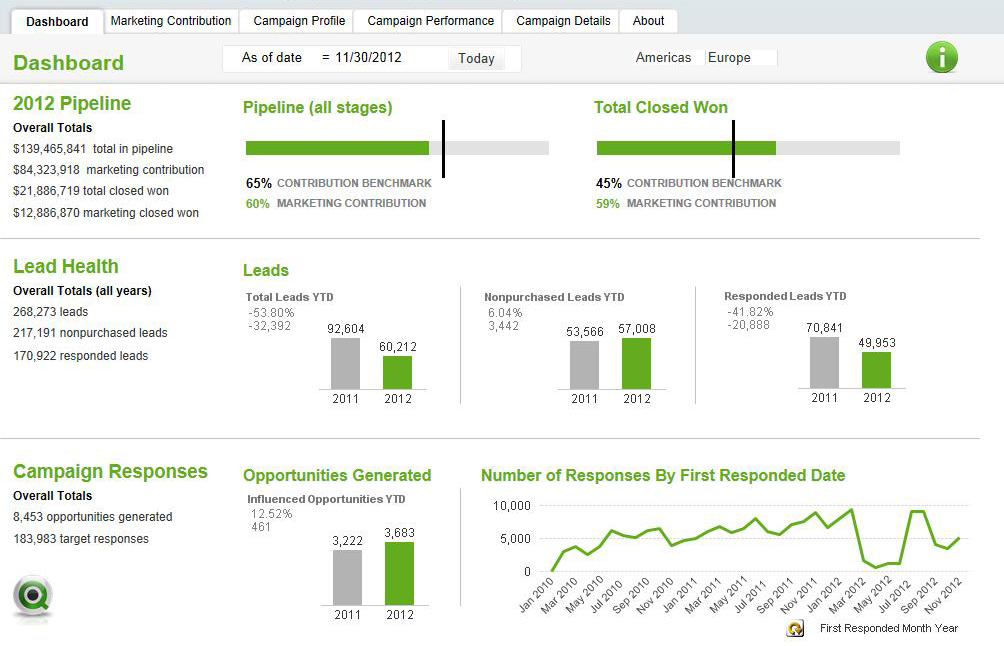Click the 45% Contribution Benchmark label
This screenshot has height=646, width=1004.
(x=689, y=183)
